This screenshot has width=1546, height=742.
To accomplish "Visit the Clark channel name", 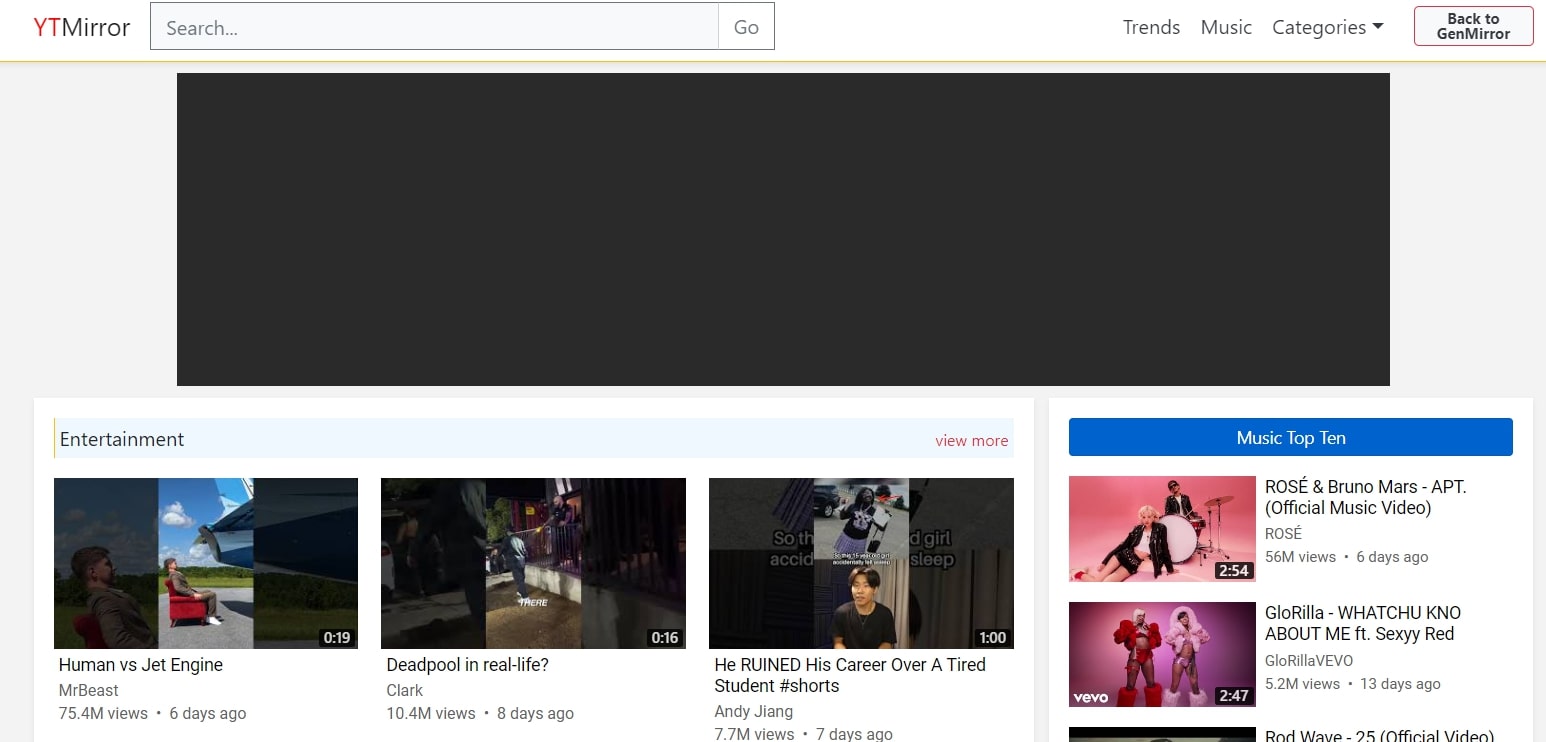I will click(405, 690).
